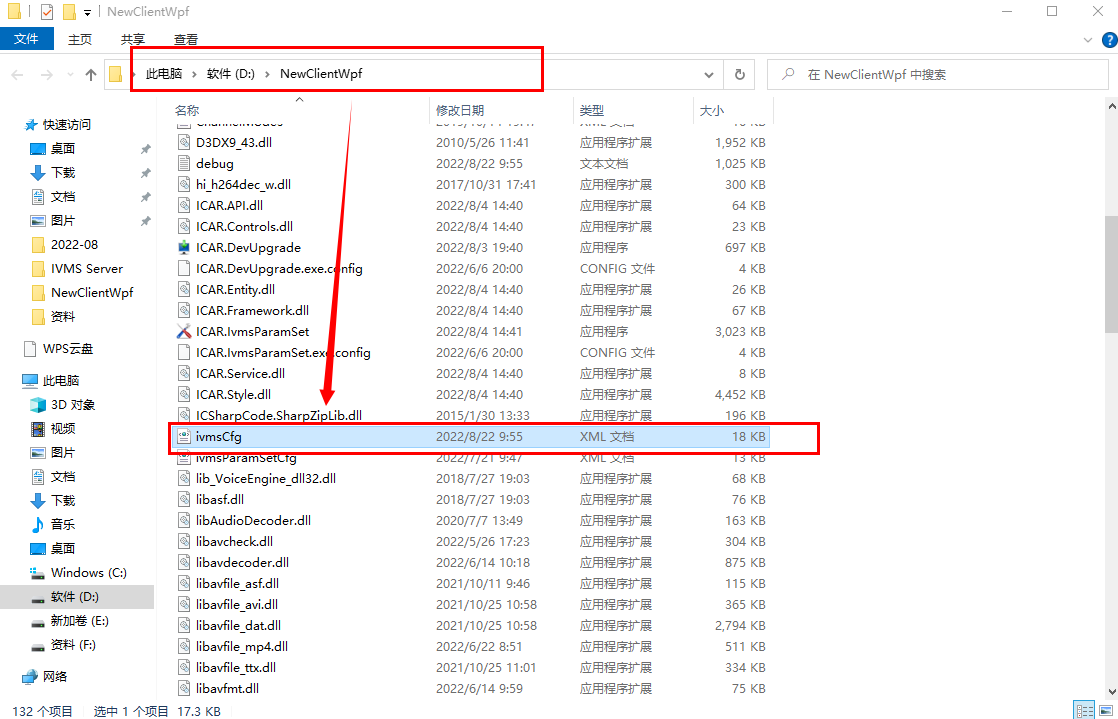
Task: Click the 2022-08 folder icon
Action: (x=39, y=245)
